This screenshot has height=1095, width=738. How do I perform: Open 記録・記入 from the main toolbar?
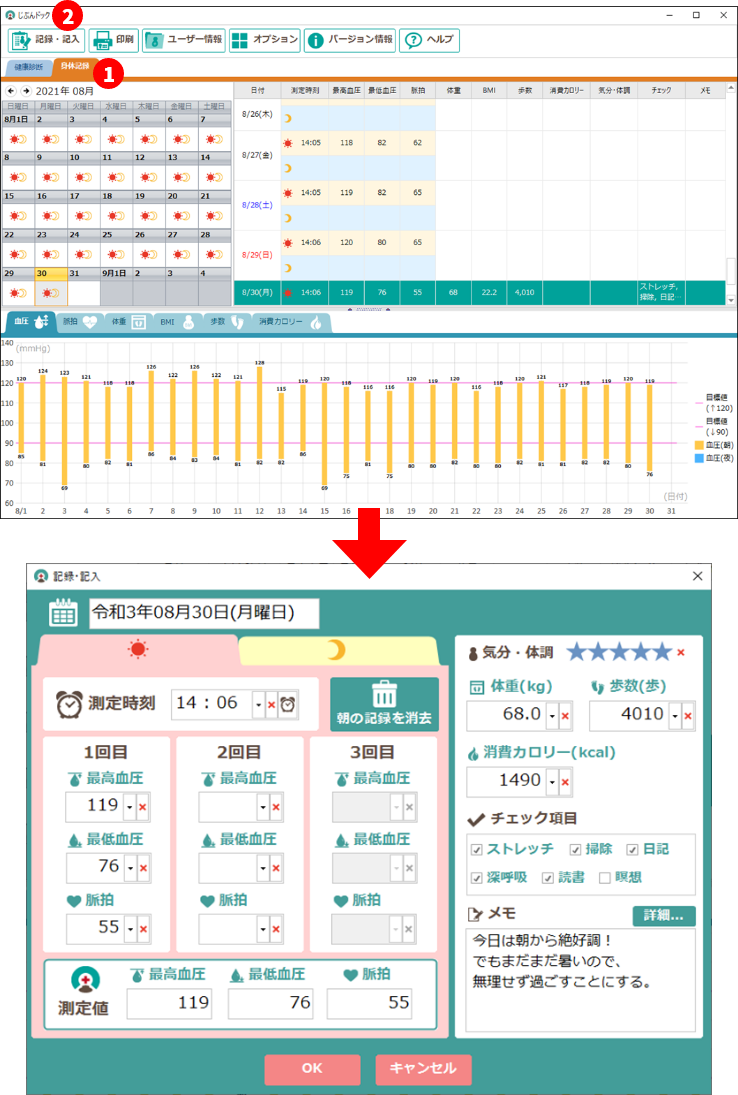point(47,40)
